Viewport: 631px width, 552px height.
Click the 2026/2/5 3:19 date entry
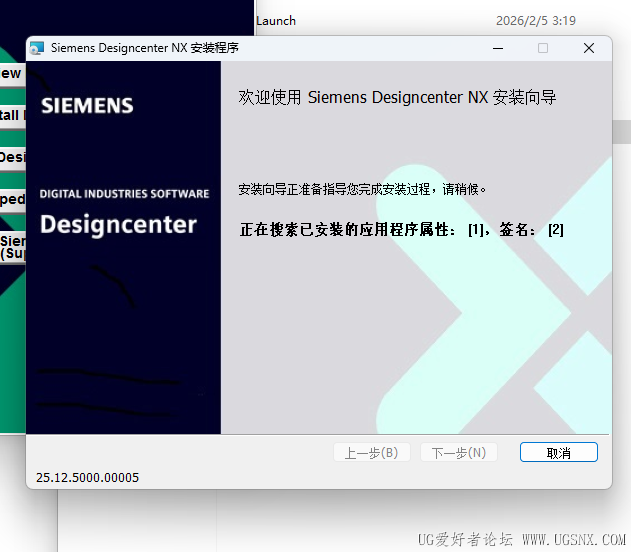(x=536, y=21)
